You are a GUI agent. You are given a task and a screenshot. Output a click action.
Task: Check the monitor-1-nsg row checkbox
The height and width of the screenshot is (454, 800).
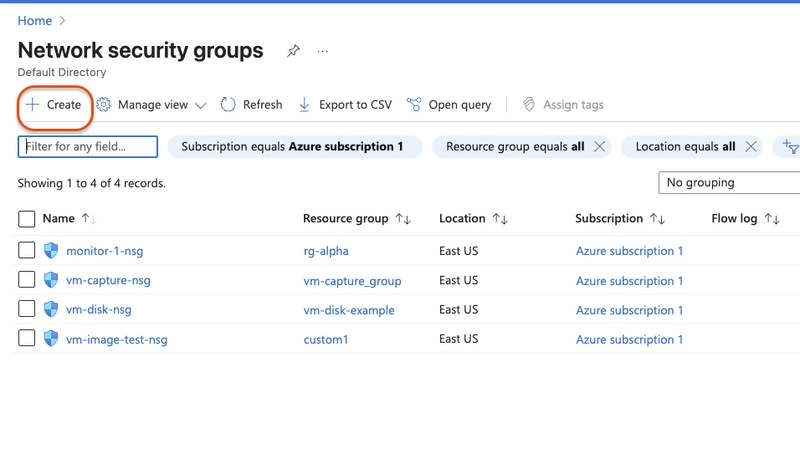pos(27,250)
